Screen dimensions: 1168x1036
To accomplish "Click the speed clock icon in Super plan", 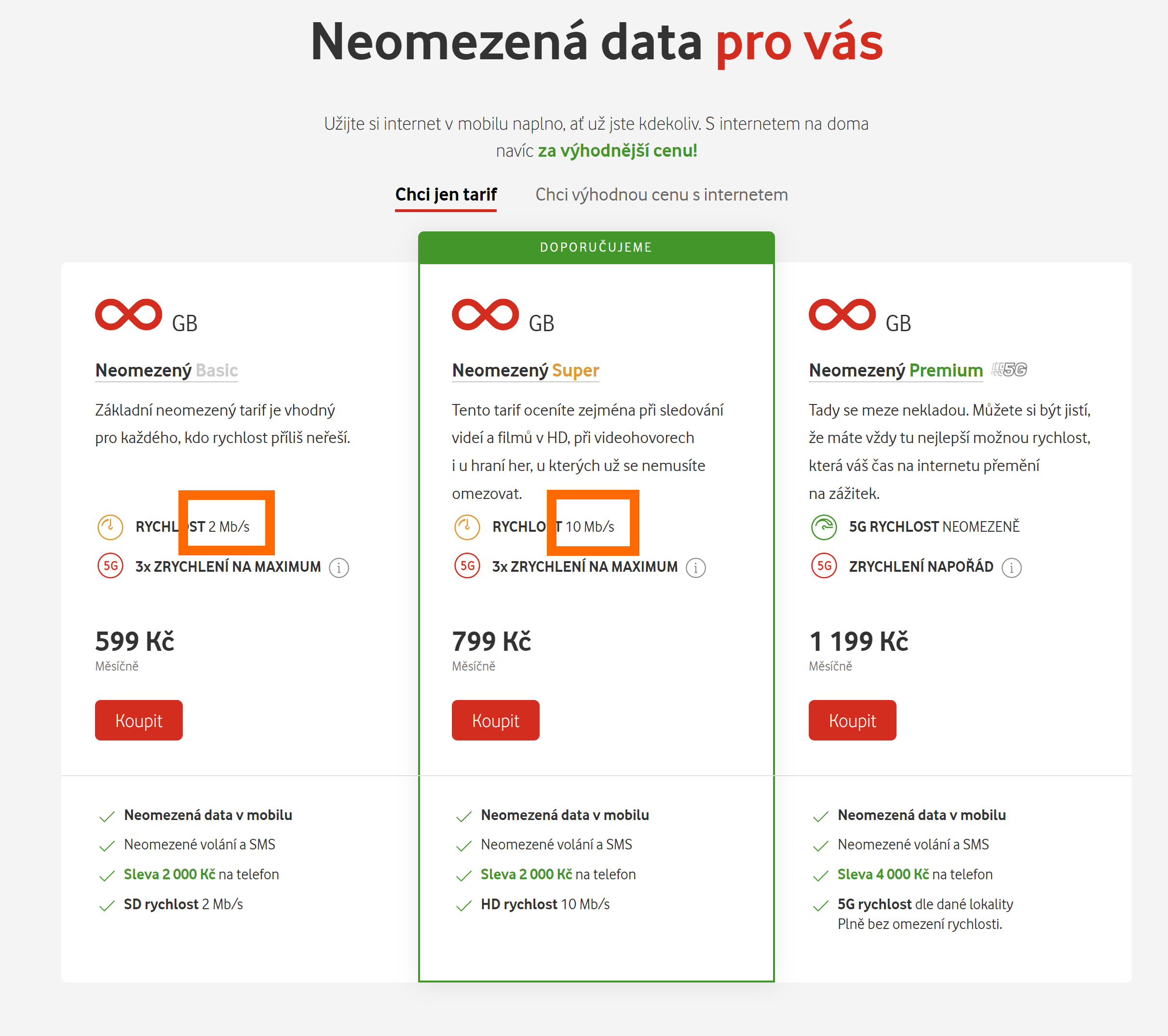I will point(467,526).
